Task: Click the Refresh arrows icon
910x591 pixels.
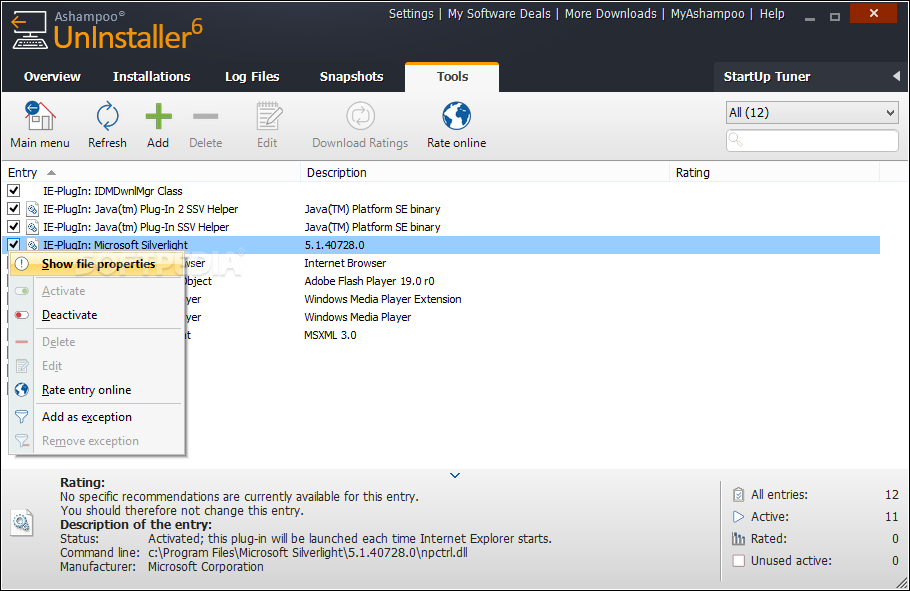Action: point(107,116)
